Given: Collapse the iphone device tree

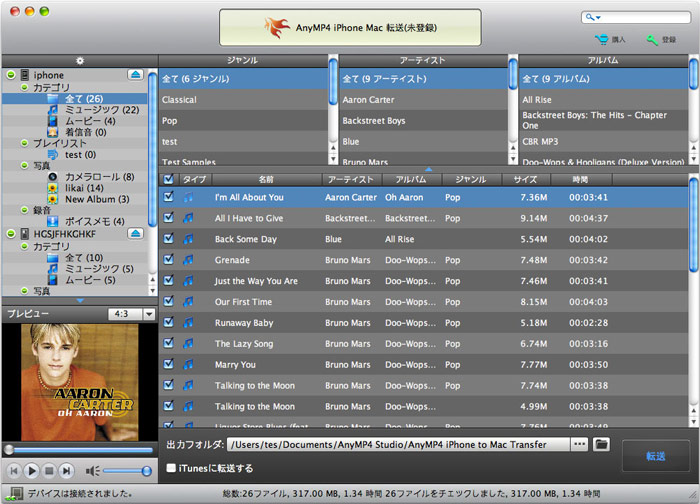Looking at the screenshot, I should coord(10,75).
